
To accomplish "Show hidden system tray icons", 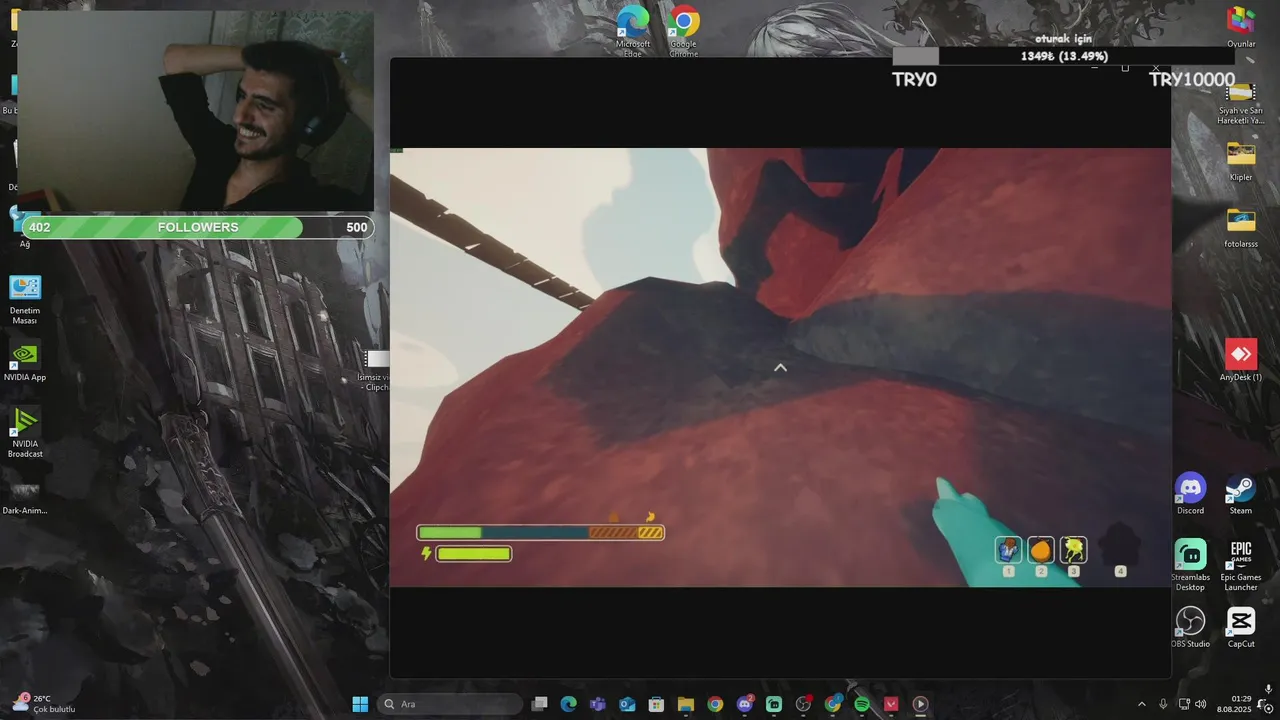I will point(1142,704).
